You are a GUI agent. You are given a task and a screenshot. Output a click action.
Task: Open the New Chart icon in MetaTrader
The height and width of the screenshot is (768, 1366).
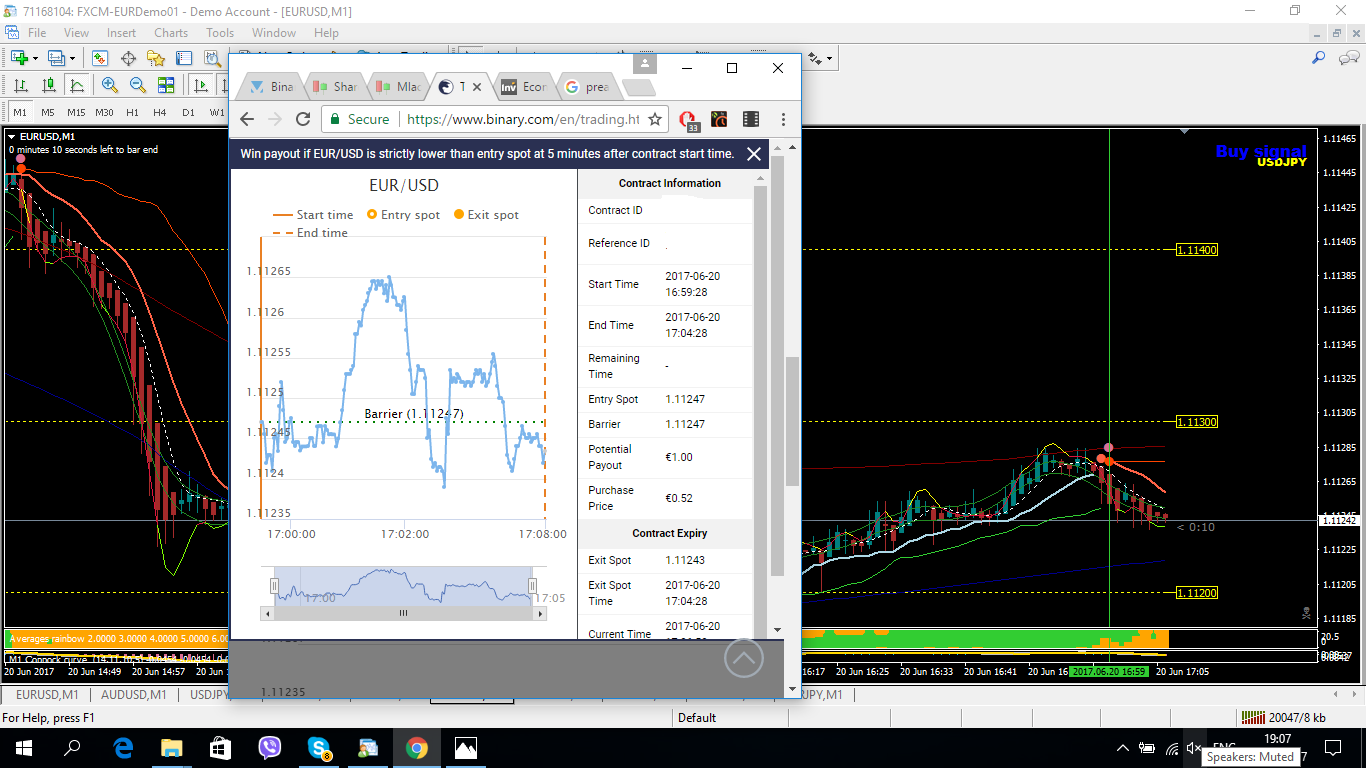pos(18,59)
